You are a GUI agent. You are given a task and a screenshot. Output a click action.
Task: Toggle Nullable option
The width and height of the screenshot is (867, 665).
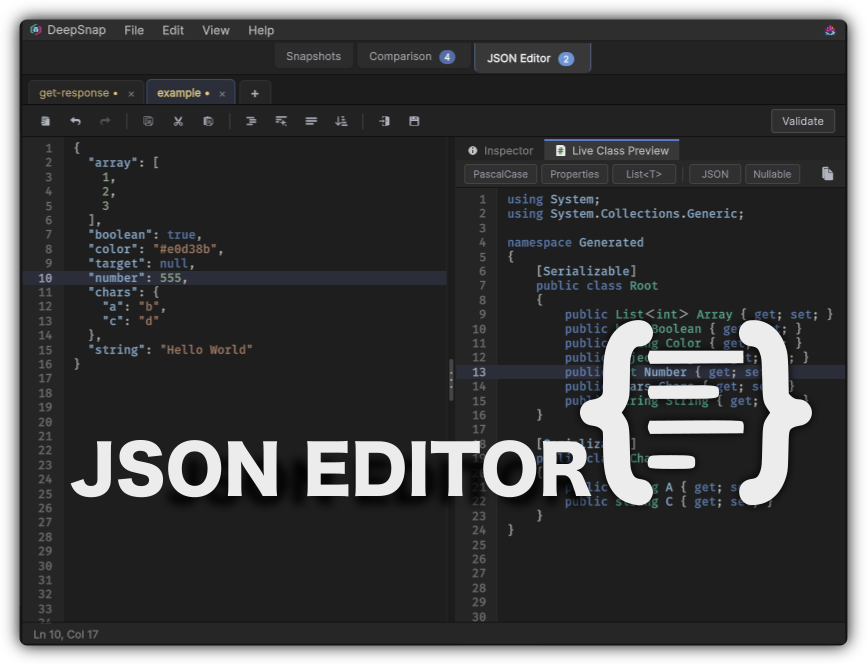[772, 174]
